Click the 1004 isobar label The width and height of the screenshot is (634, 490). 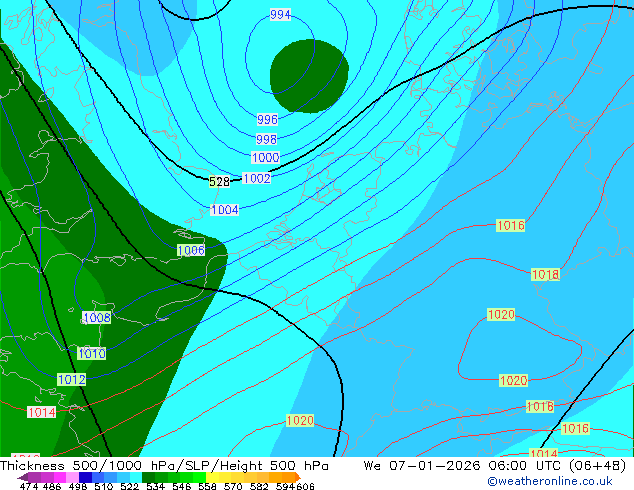pyautogui.click(x=225, y=210)
